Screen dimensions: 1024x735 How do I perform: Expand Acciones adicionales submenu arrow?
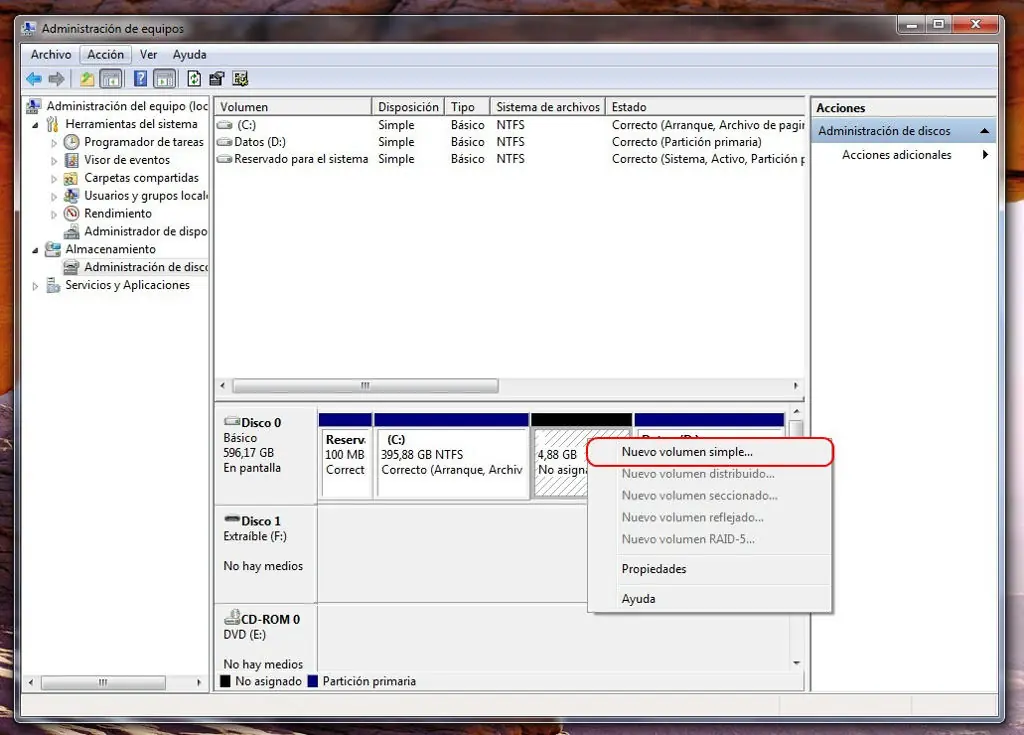[985, 155]
